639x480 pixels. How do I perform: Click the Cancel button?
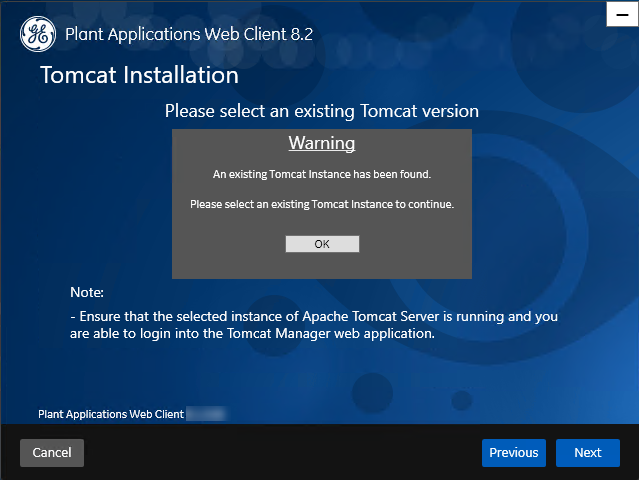pyautogui.click(x=52, y=453)
